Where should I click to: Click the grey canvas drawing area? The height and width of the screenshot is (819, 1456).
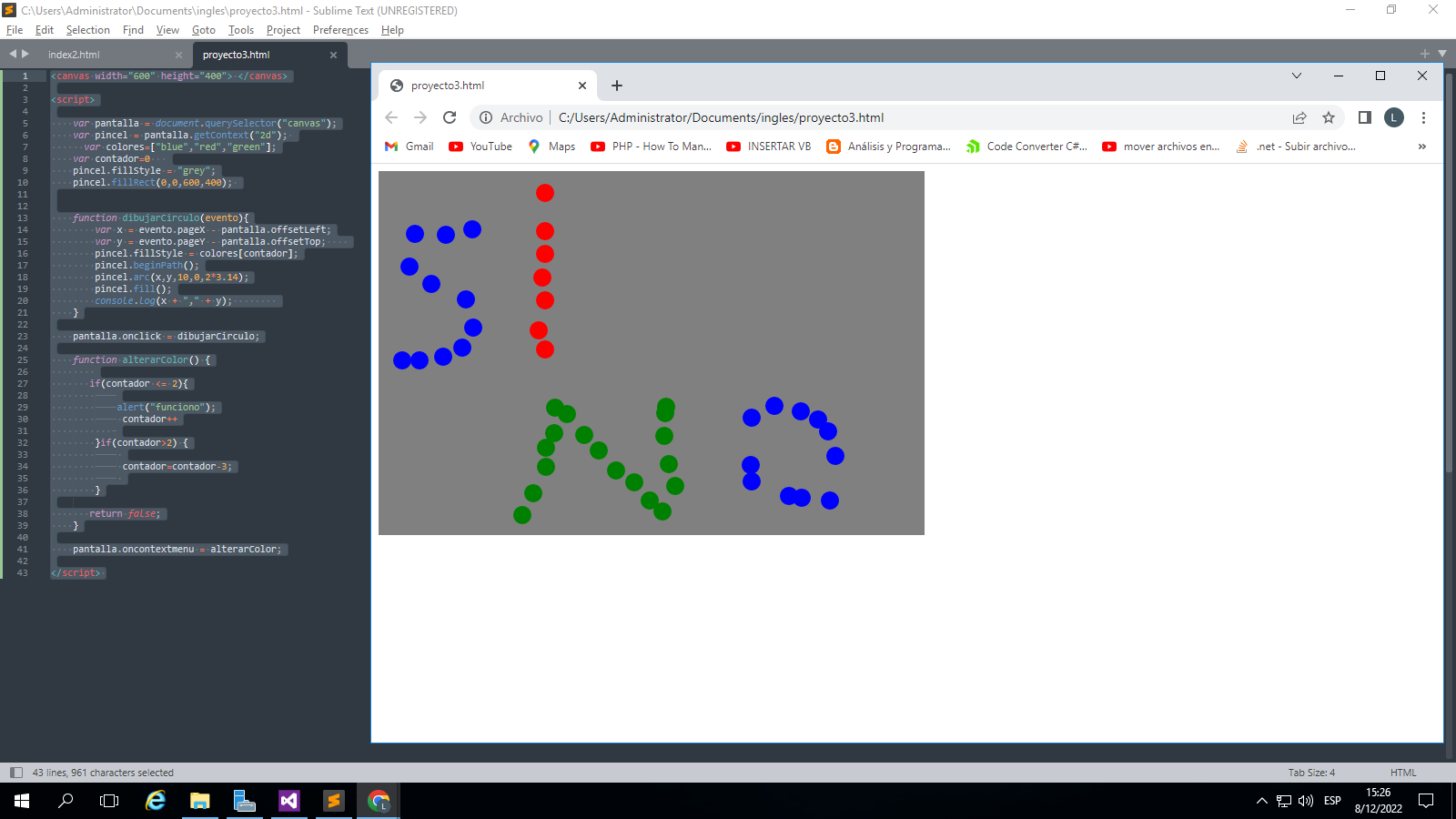[x=652, y=353]
